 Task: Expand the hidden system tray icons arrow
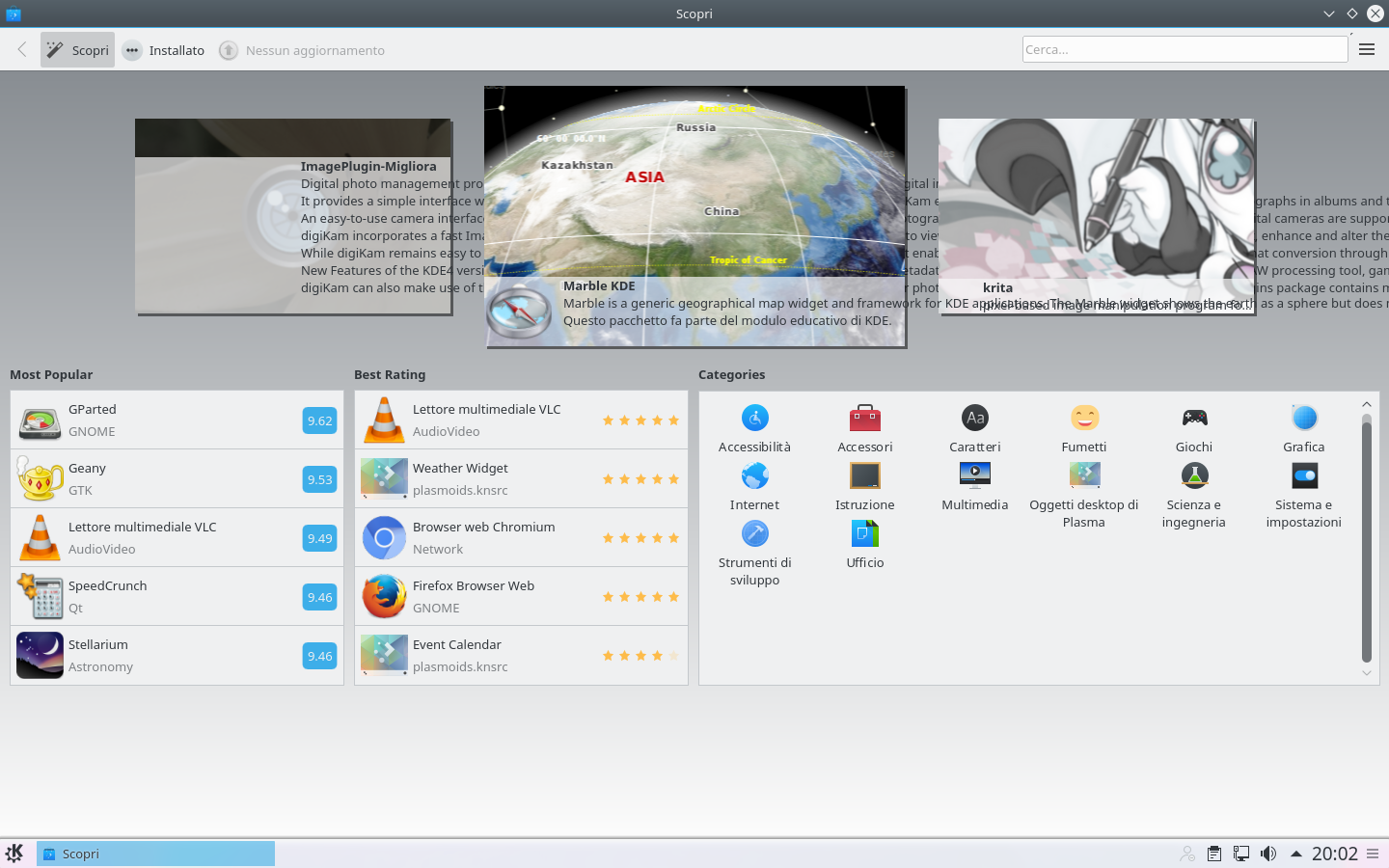click(x=1296, y=854)
